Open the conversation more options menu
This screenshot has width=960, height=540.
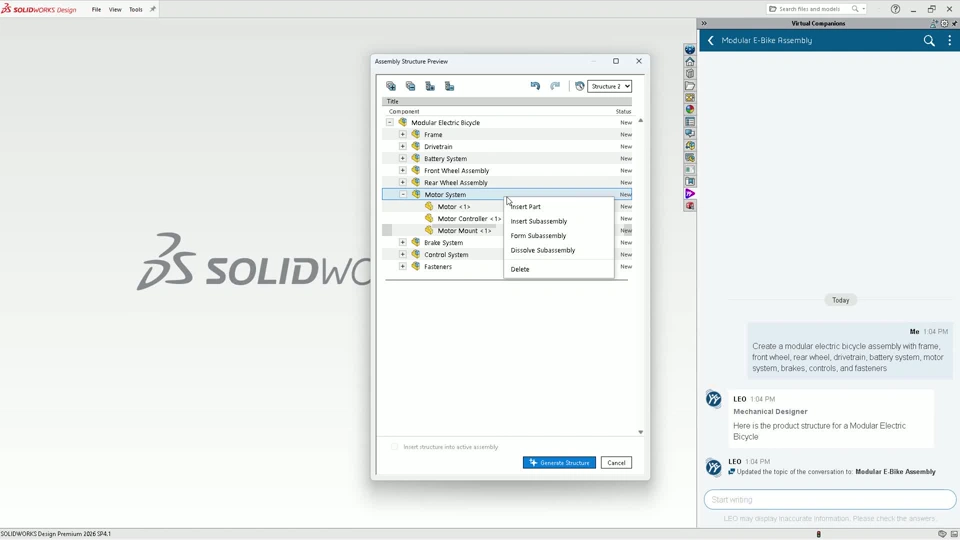[x=950, y=40]
